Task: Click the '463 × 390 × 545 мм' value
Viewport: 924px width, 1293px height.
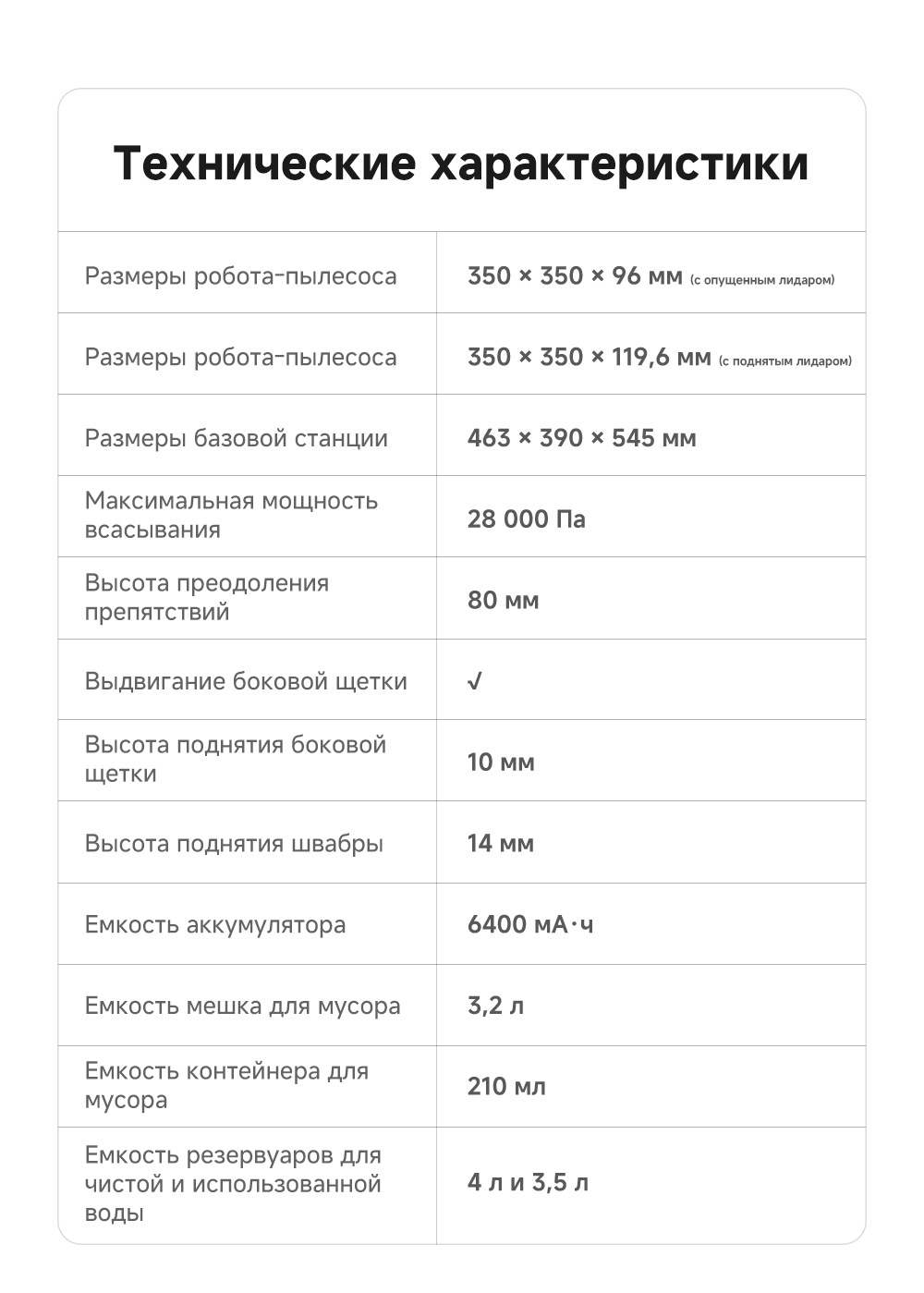Action: 581,438
